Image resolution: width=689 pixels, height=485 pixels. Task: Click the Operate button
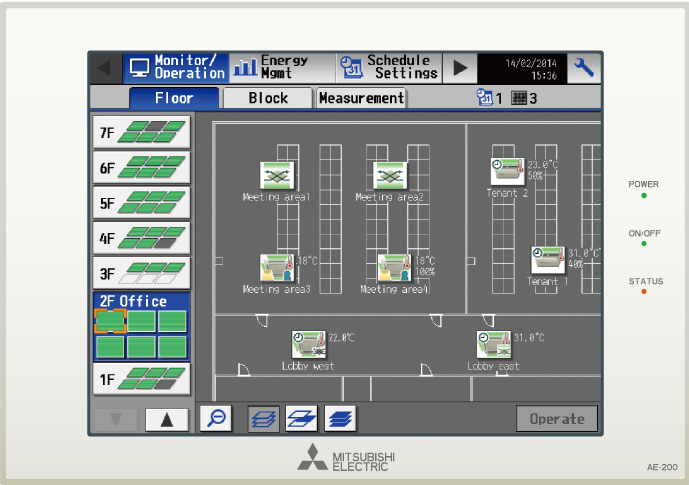coord(557,419)
